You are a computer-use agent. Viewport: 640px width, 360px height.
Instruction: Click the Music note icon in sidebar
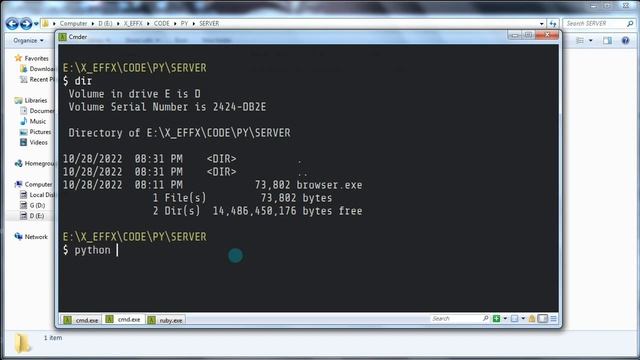23,121
